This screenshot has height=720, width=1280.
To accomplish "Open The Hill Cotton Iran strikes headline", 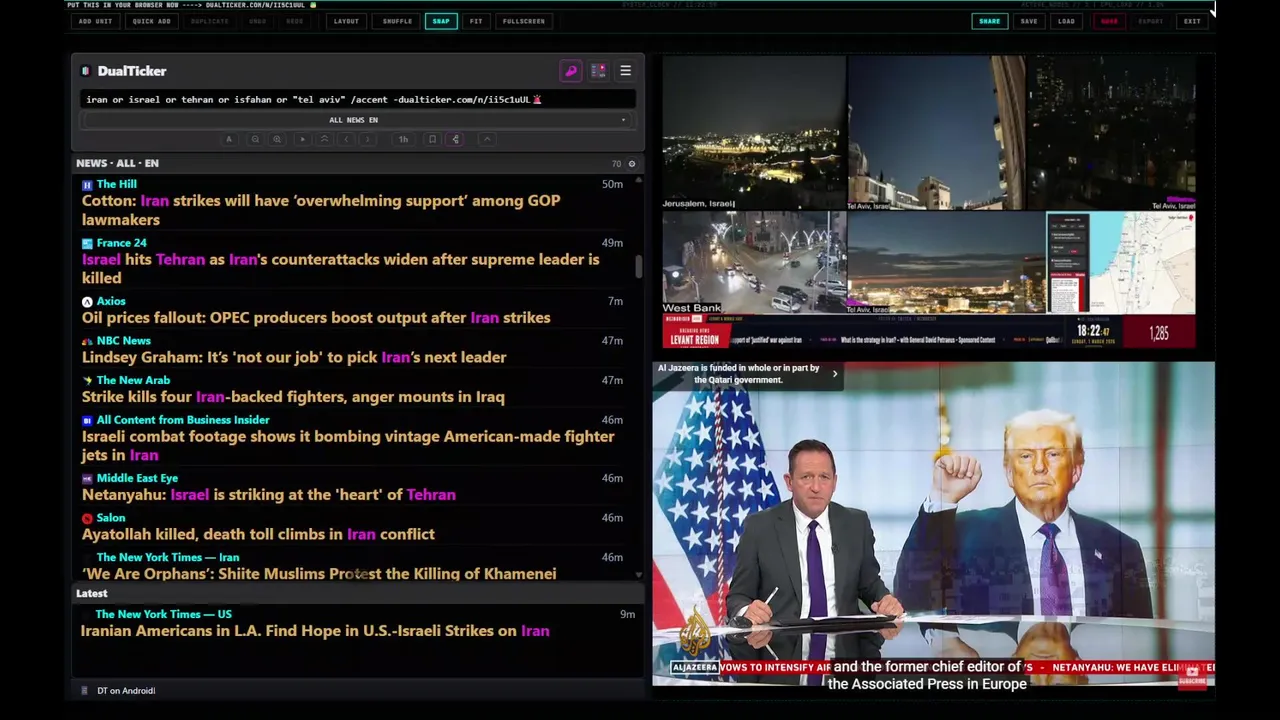I will [x=320, y=210].
